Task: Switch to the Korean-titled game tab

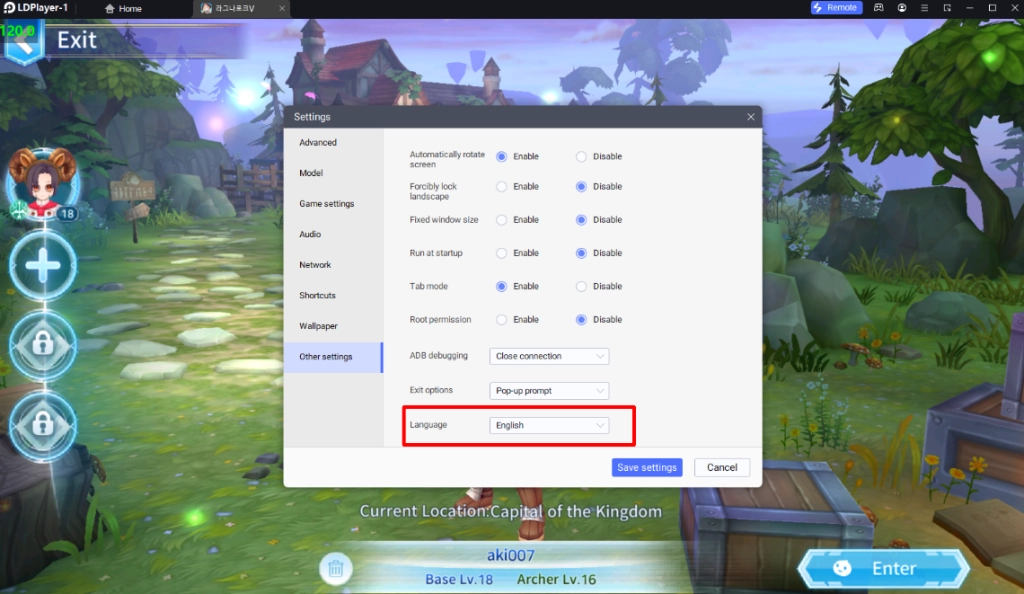Action: 235,8
